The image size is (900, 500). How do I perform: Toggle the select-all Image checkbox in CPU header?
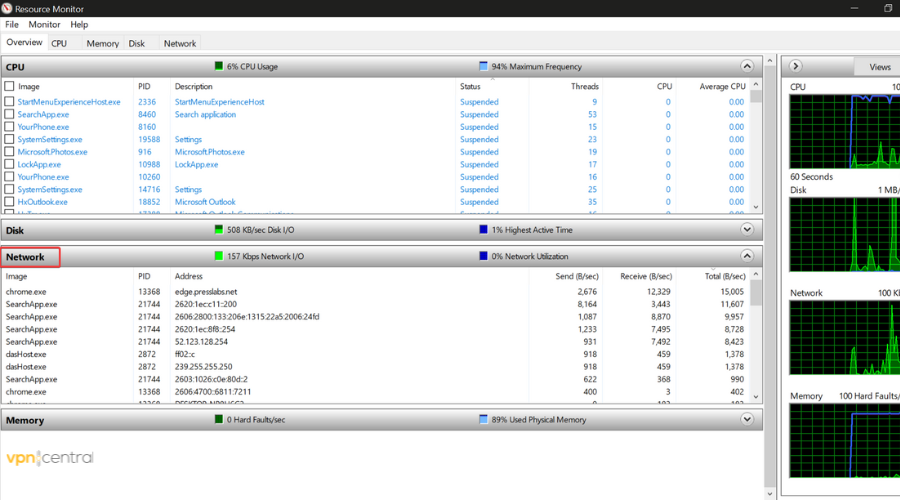coord(10,87)
